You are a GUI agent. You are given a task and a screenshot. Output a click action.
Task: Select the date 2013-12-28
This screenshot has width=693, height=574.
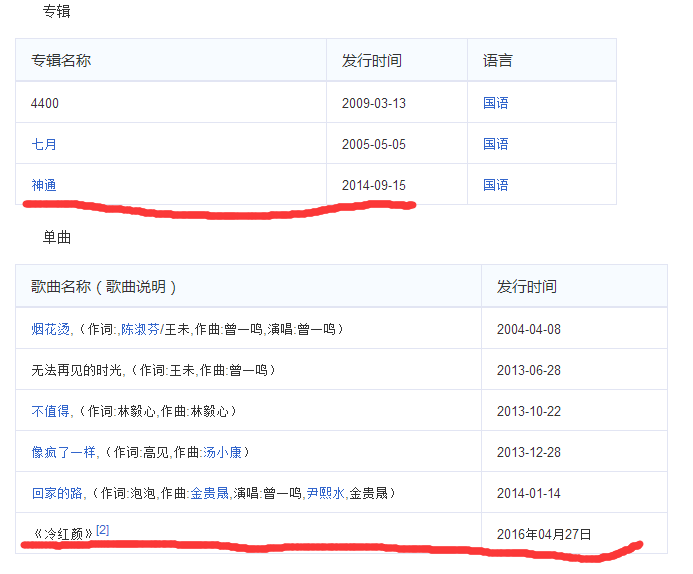click(x=529, y=452)
